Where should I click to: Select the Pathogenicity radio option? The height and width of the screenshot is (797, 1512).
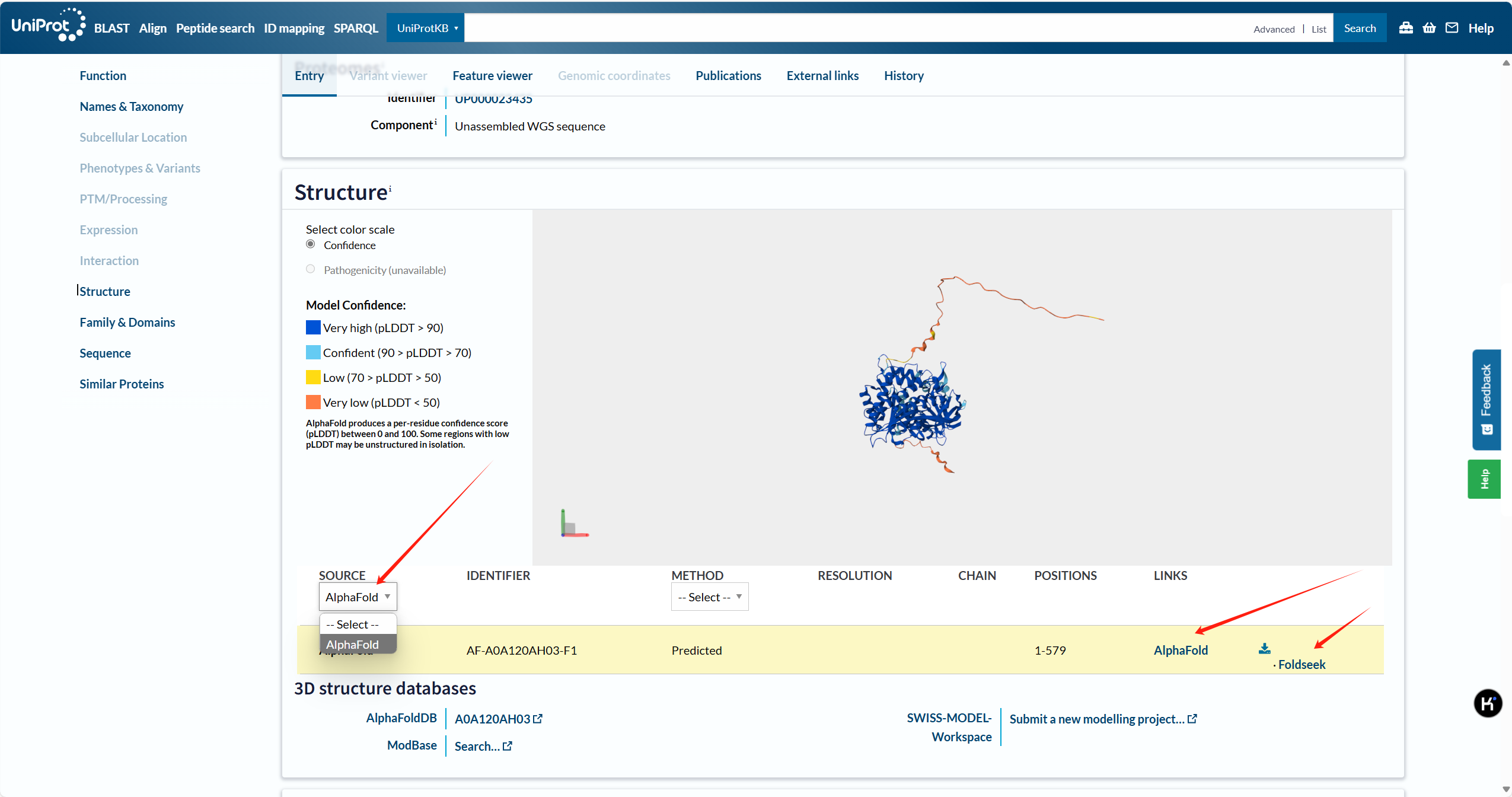click(x=311, y=269)
